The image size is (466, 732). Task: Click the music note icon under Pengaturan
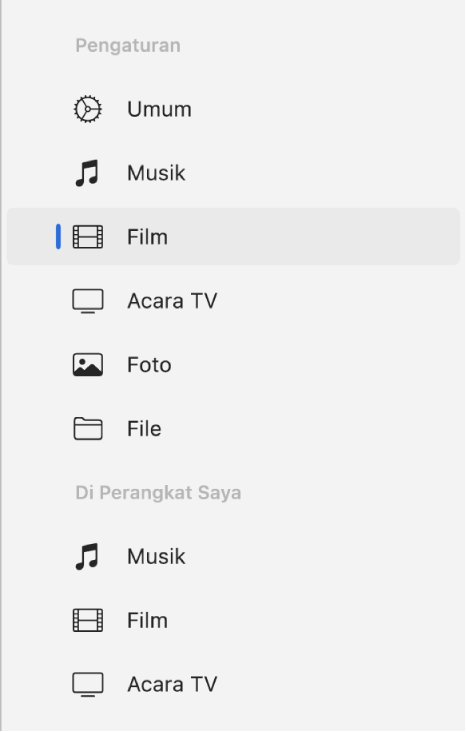coord(87,173)
